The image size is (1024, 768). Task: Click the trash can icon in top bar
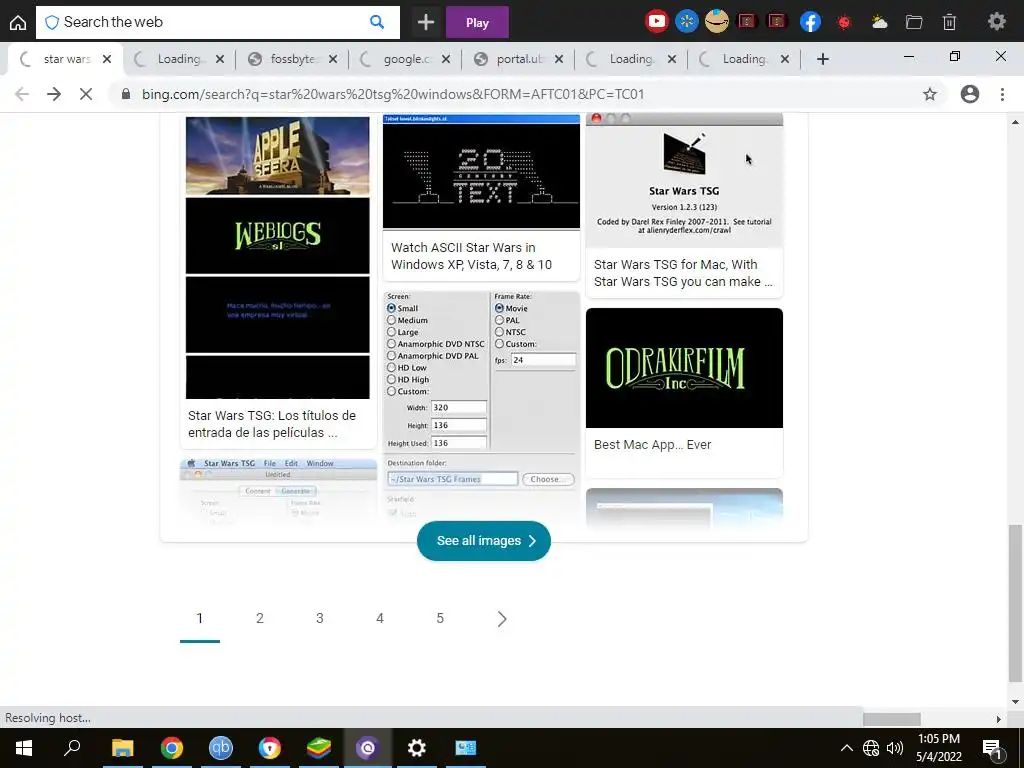pyautogui.click(x=950, y=22)
